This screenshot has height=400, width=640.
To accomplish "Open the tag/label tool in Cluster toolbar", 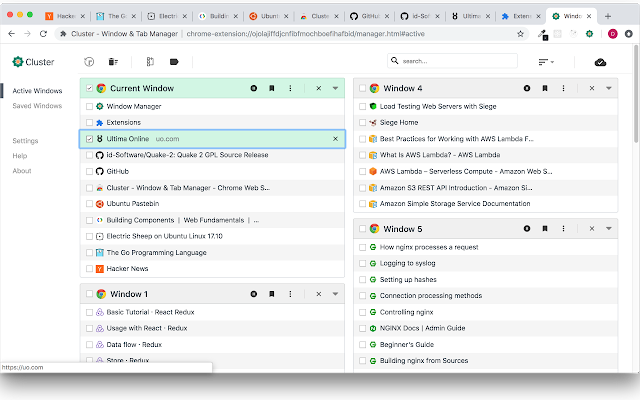I will 174,62.
